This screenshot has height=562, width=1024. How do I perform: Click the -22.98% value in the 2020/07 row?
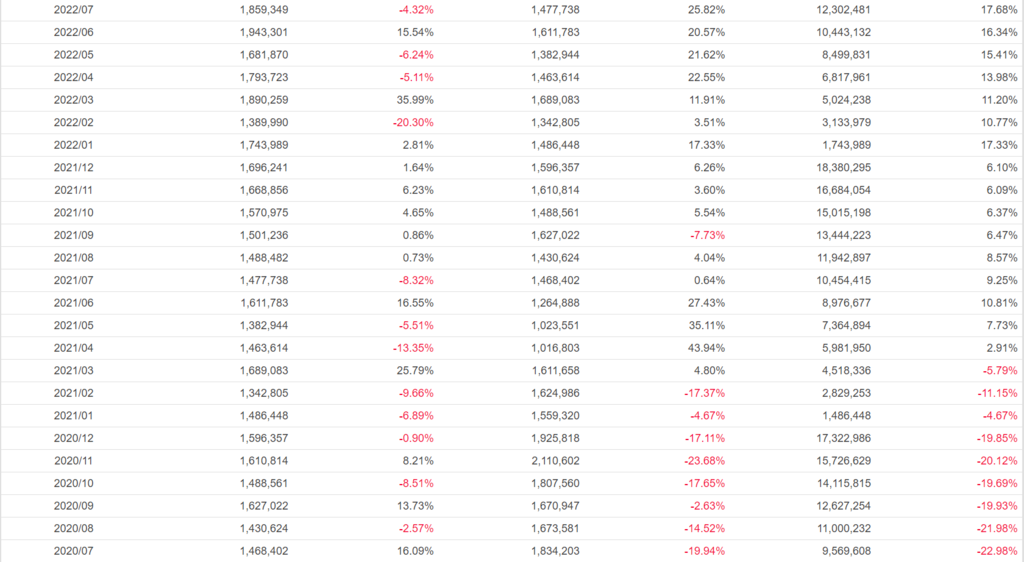pyautogui.click(x=997, y=551)
